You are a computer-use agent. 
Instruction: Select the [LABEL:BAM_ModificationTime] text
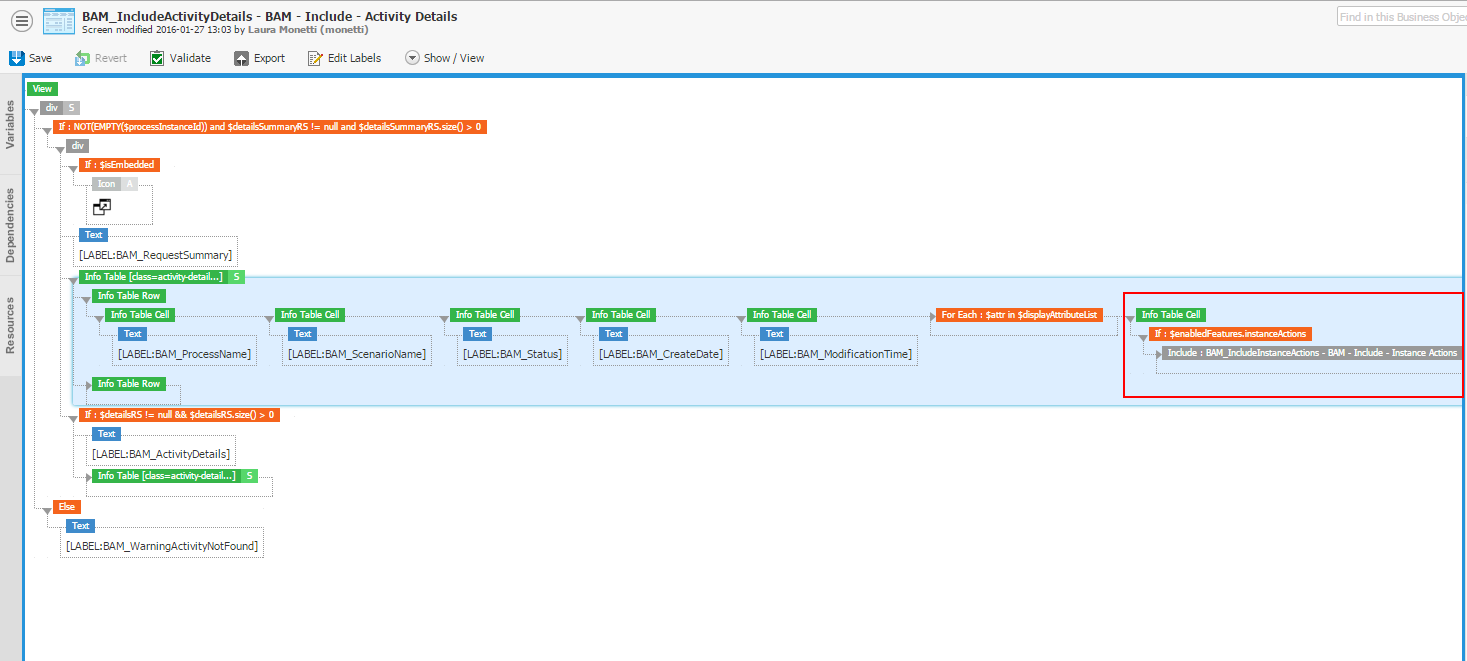[835, 354]
